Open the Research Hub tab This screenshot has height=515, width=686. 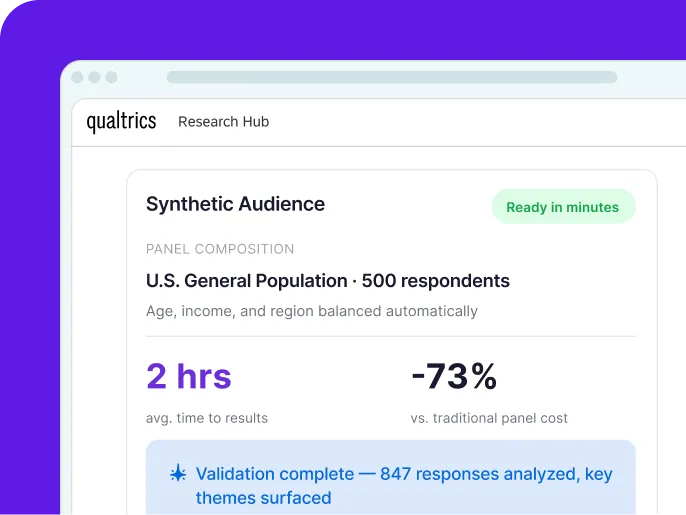[223, 122]
